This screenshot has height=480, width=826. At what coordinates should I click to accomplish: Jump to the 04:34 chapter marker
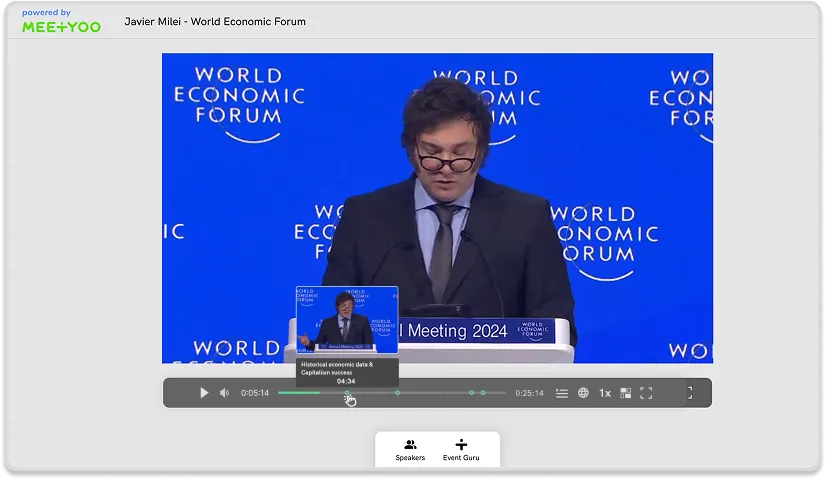point(347,393)
